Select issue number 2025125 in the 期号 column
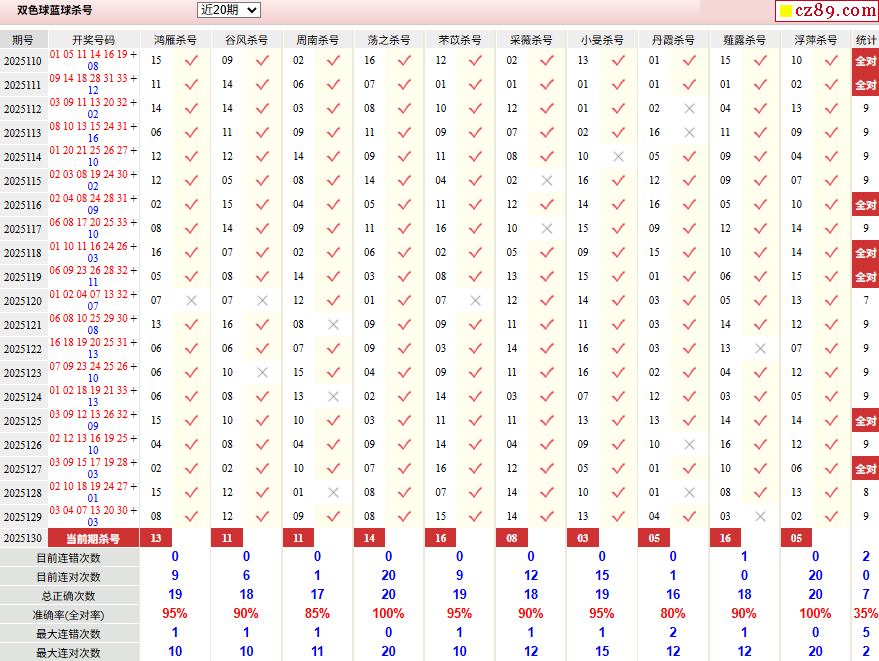Viewport: 879px width, 661px height. (x=22, y=421)
